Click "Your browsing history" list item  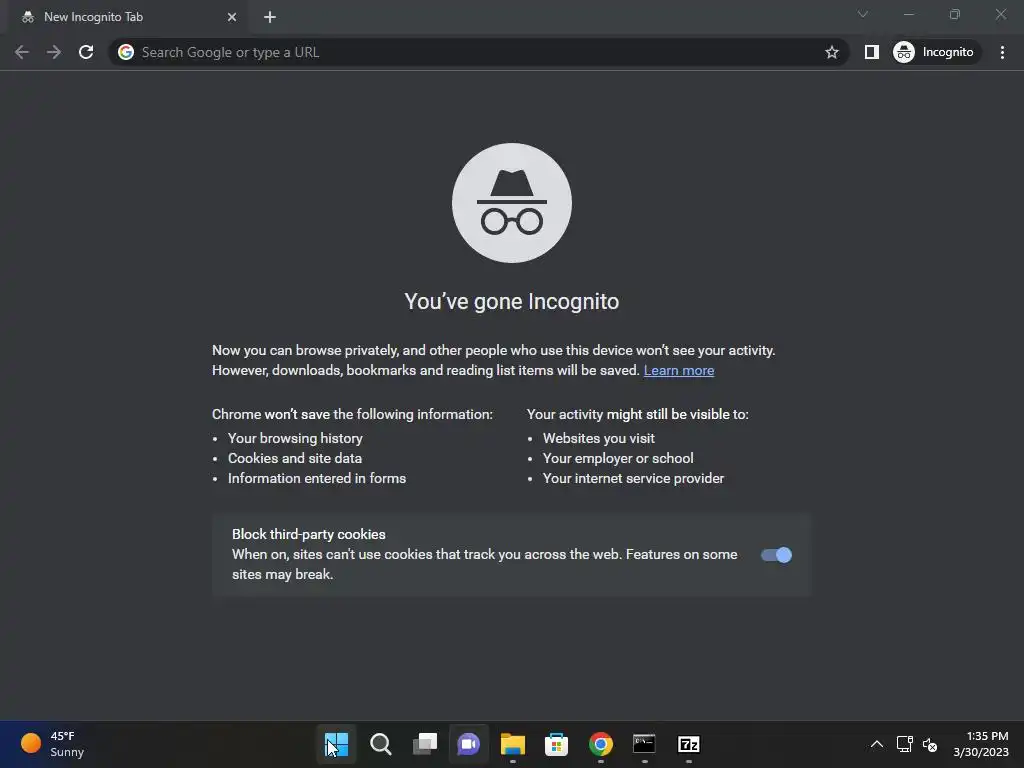(295, 439)
